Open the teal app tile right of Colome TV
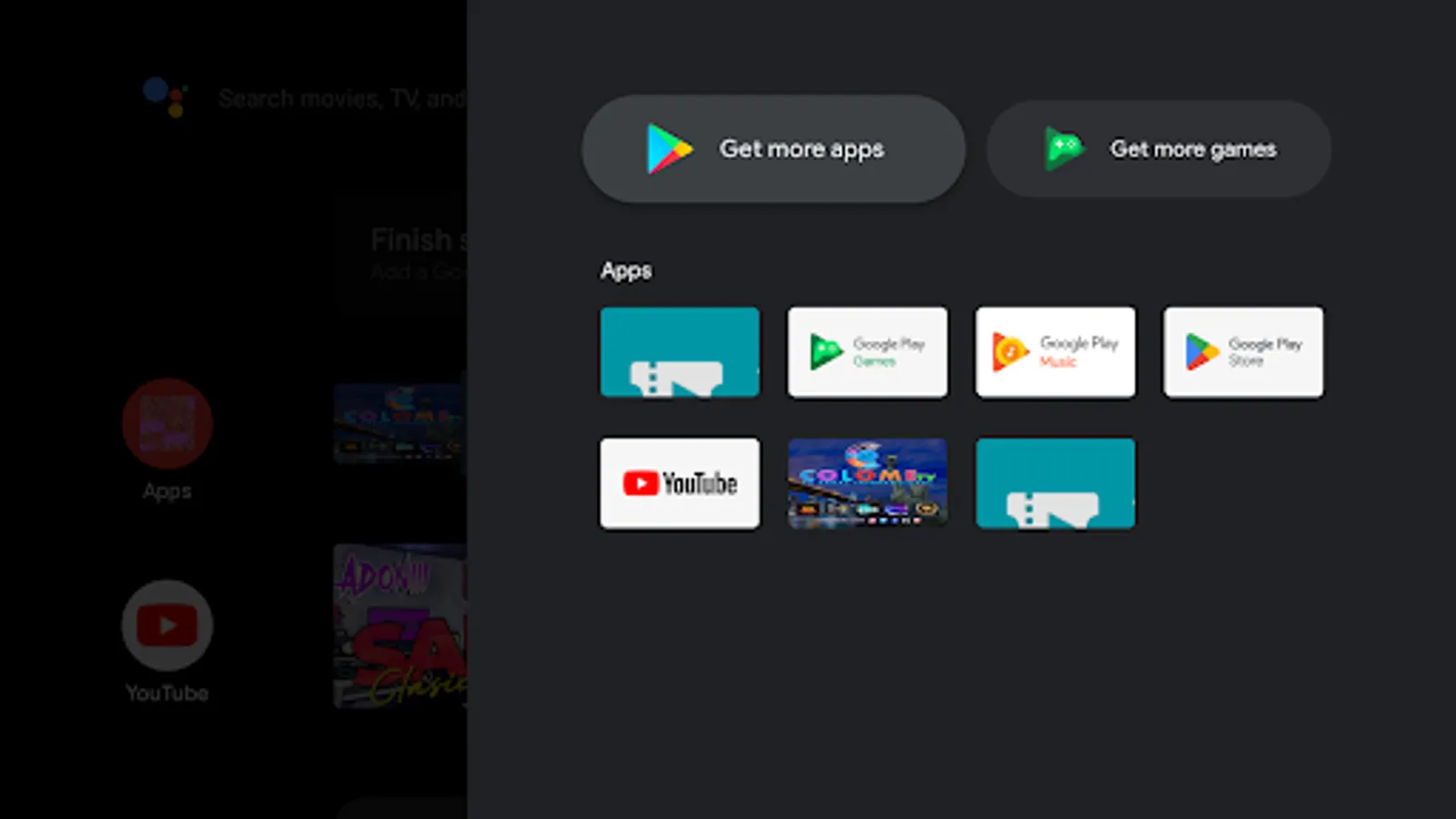The image size is (1456, 819). 1056,483
